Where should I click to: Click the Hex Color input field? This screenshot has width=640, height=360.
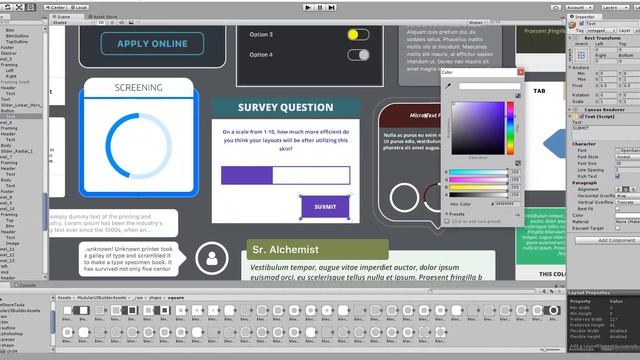[508, 204]
